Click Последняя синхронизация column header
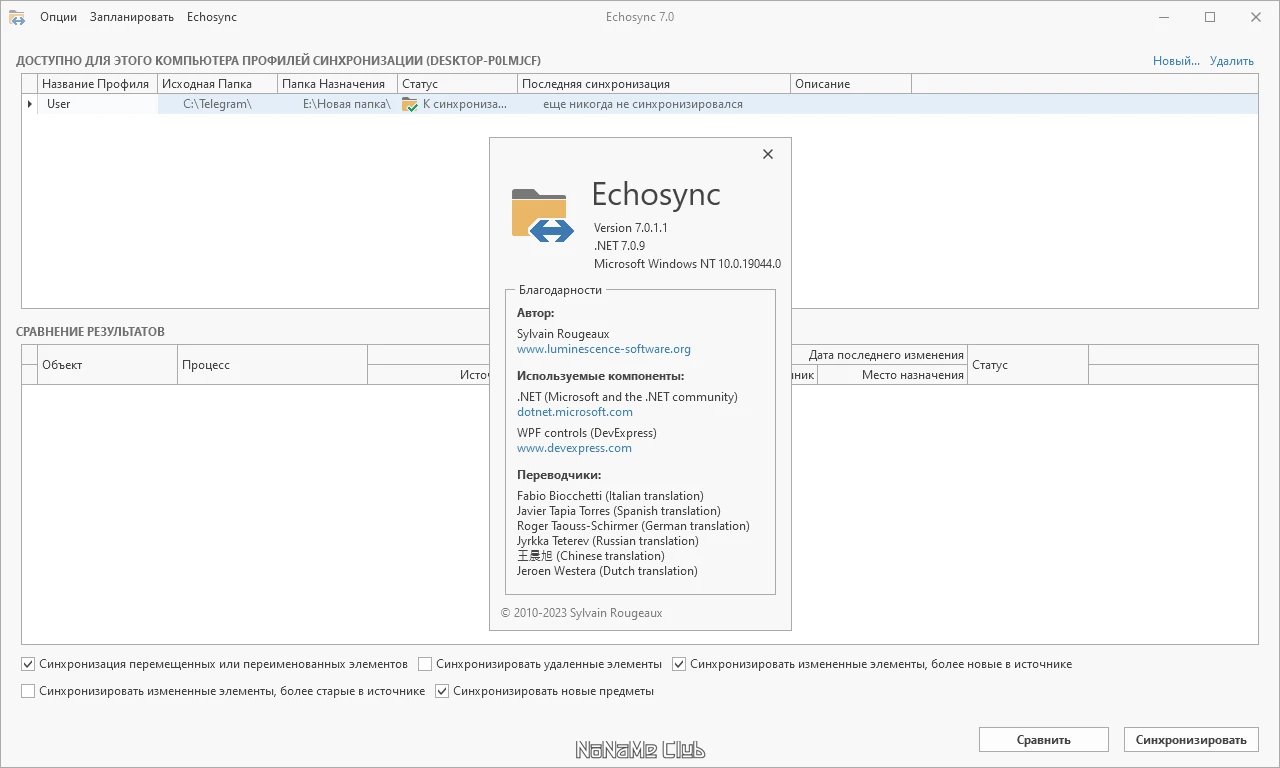This screenshot has width=1280, height=768. tap(654, 84)
